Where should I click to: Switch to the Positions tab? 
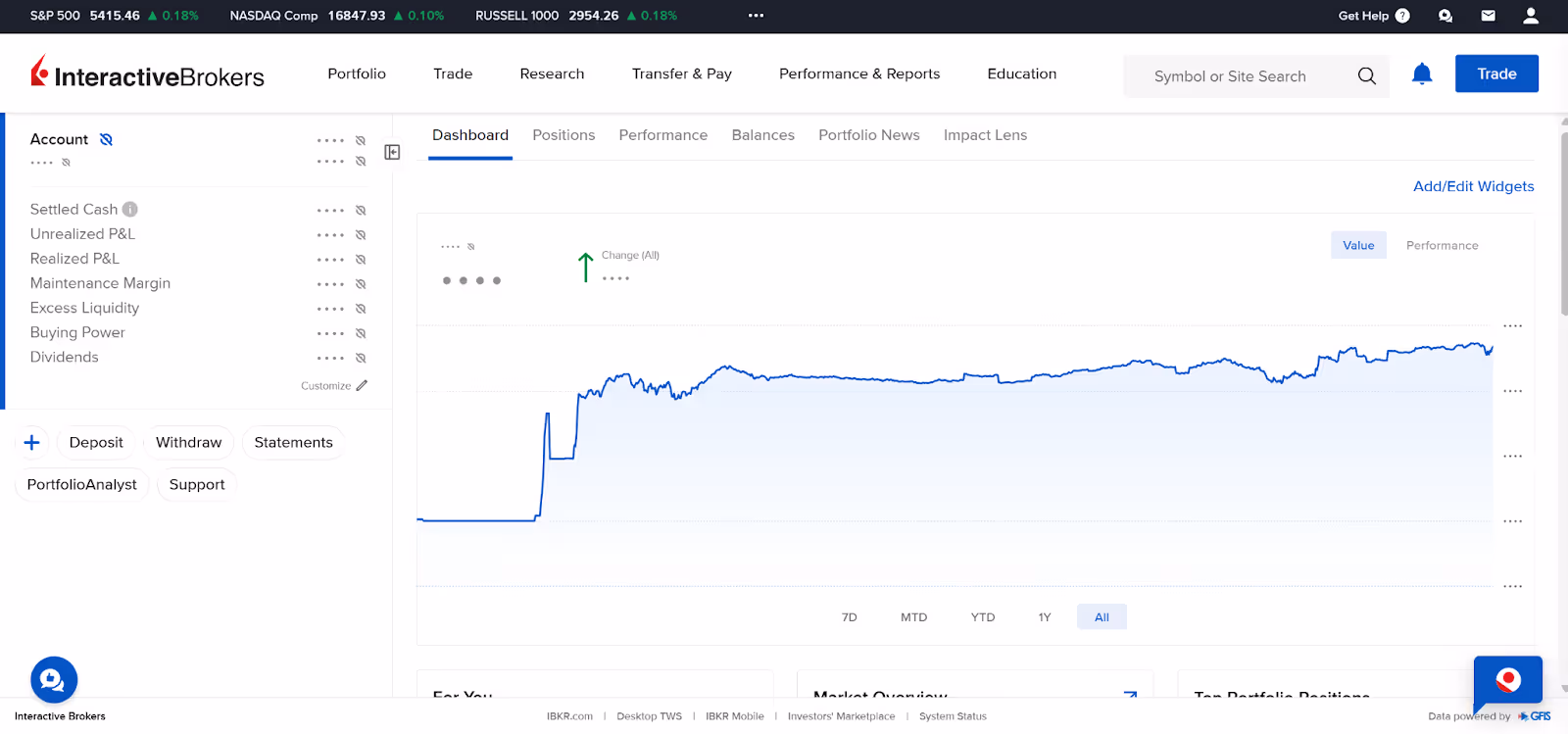[563, 135]
